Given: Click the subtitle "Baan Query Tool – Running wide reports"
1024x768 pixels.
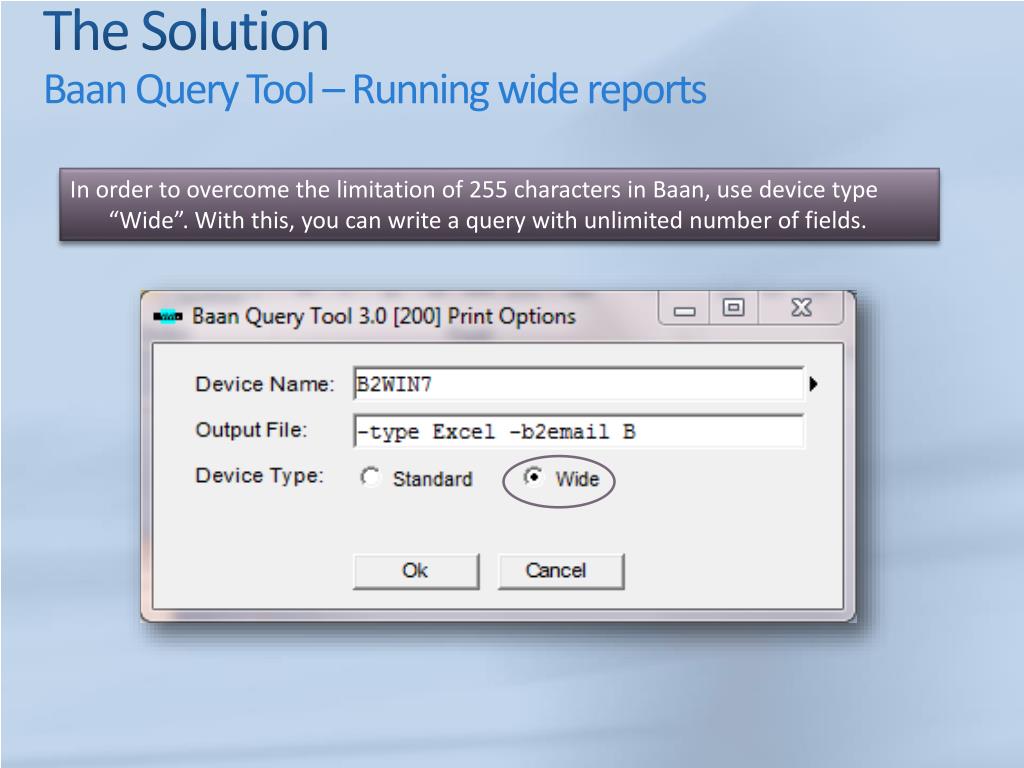Looking at the screenshot, I should pos(375,89).
